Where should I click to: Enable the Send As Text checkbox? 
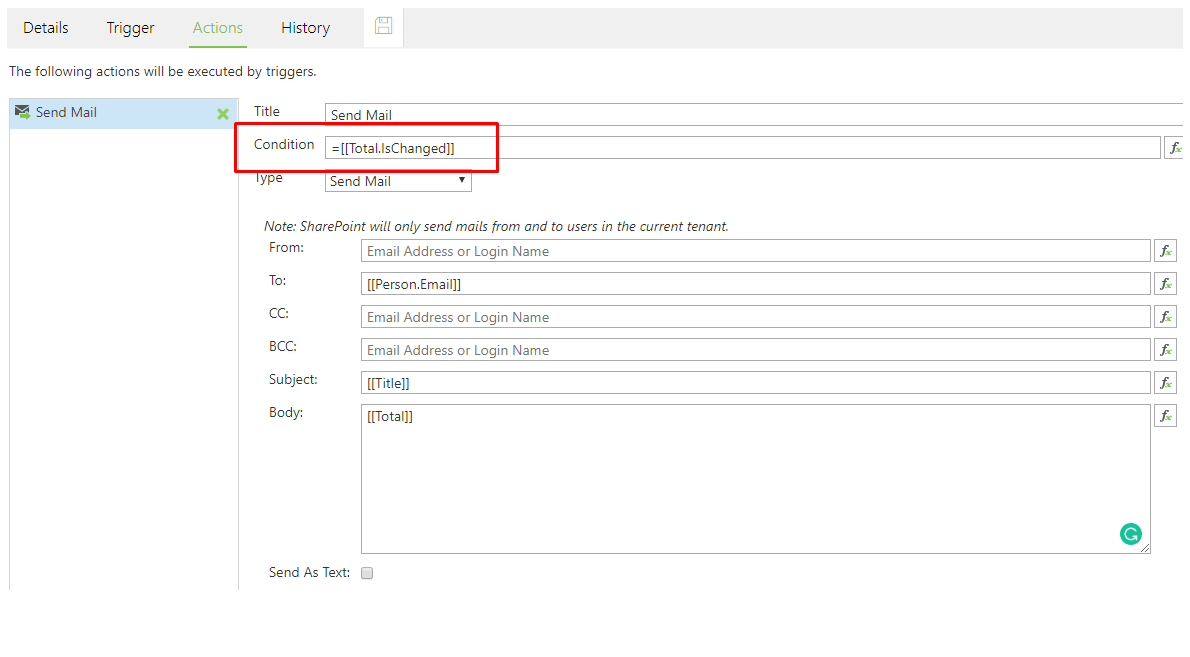tap(367, 573)
